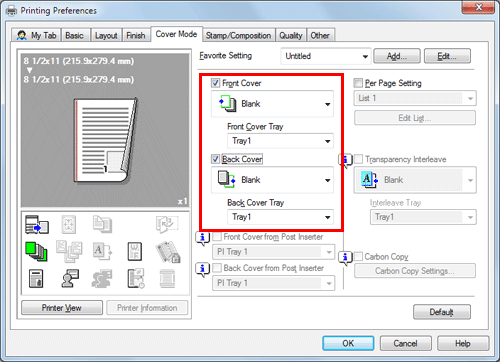This screenshot has width=500, height=362.
Task: Click the greyed copy protection icon with padlock
Action: click(x=168, y=252)
